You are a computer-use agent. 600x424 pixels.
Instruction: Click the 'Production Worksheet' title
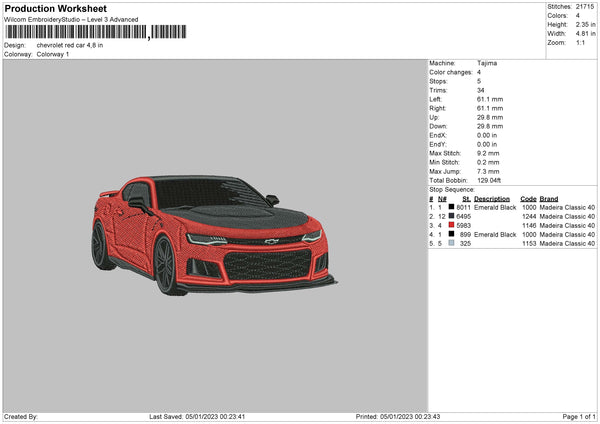pyautogui.click(x=55, y=8)
